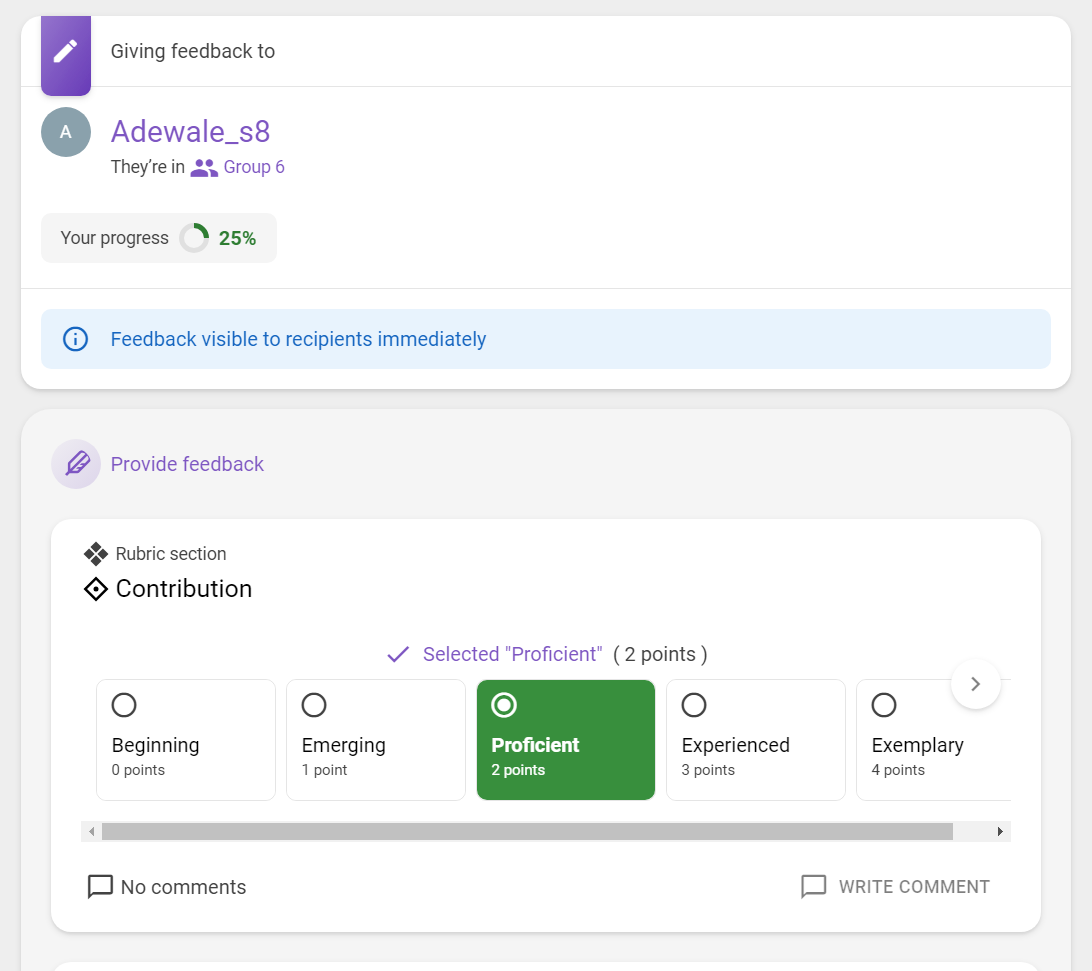1092x971 pixels.
Task: Click the group people icon
Action: click(x=204, y=168)
